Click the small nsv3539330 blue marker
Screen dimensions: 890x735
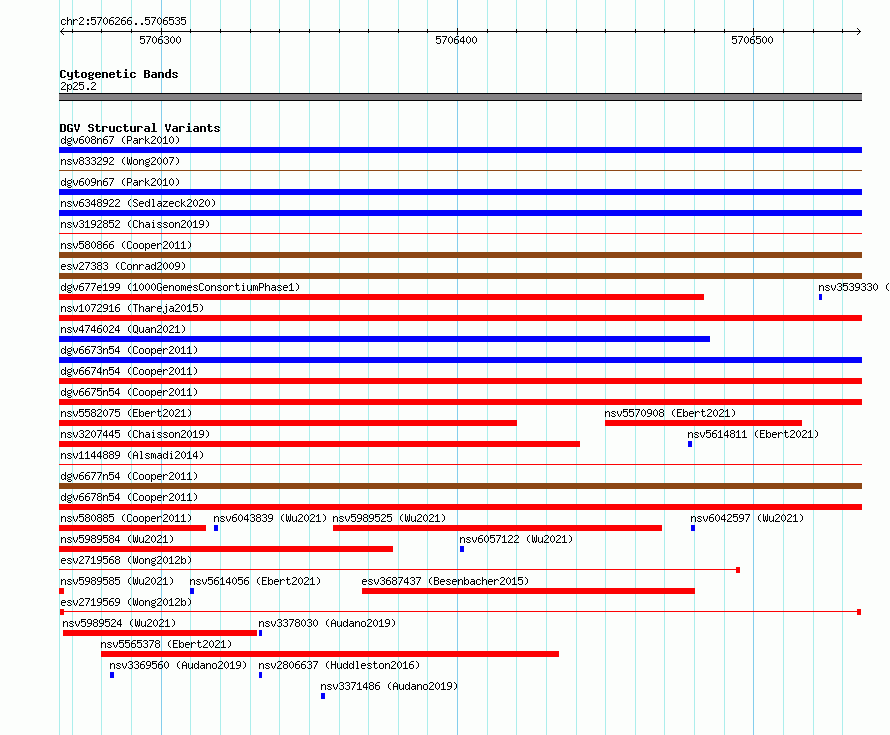click(820, 297)
